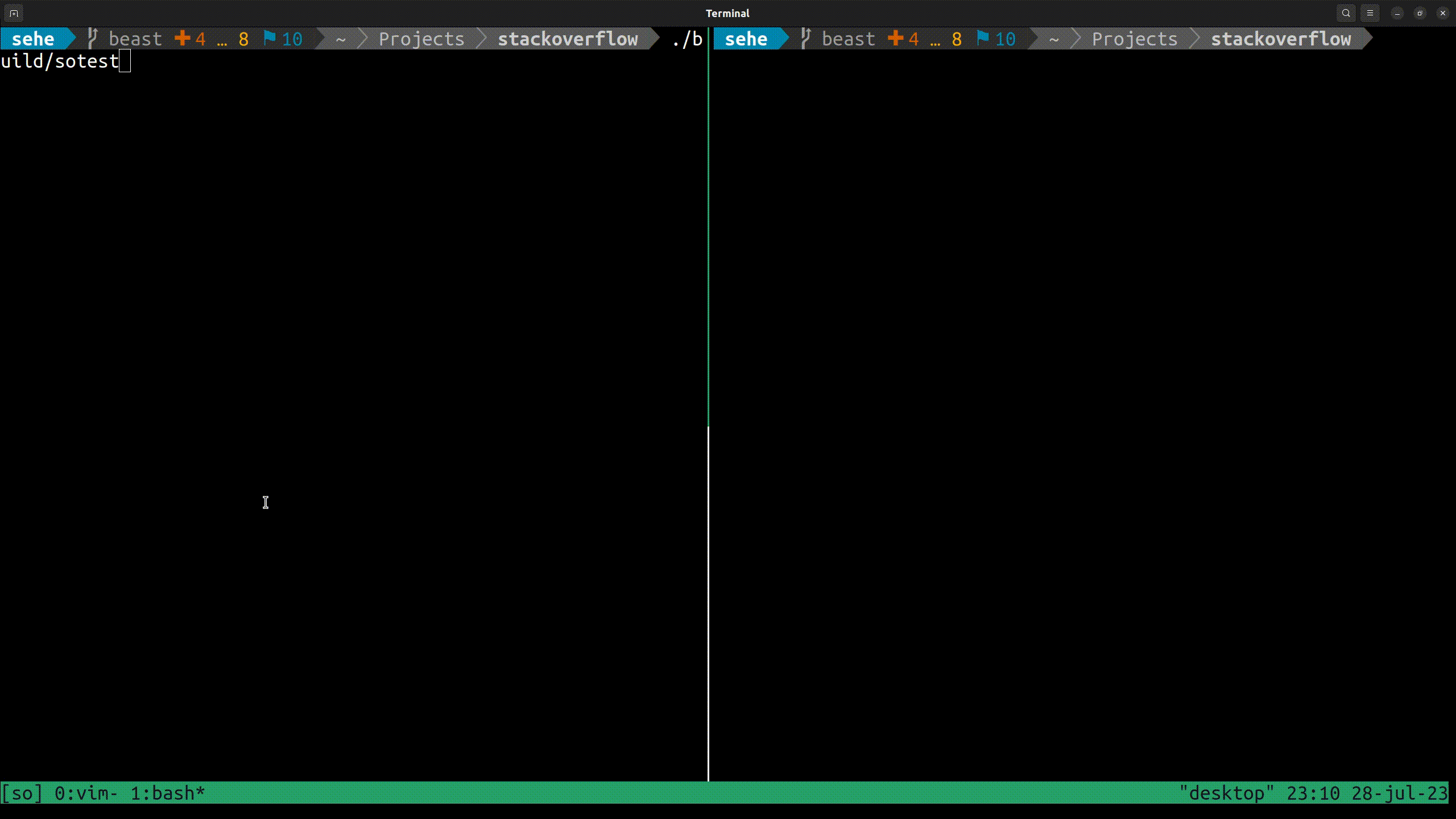
Task: Select the blue flag indicator in the left prompt
Action: (x=270, y=38)
